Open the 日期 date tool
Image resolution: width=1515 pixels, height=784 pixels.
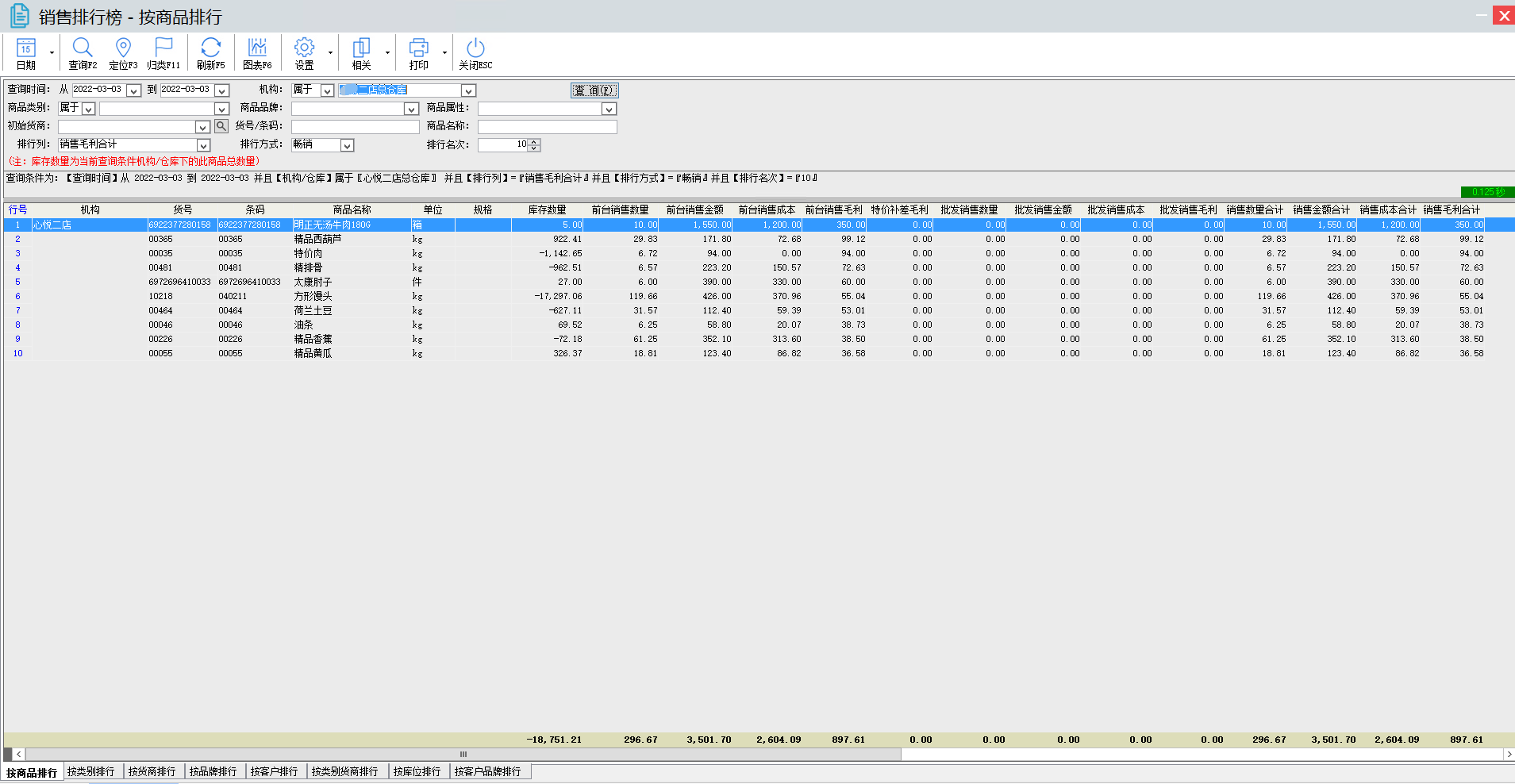(x=26, y=53)
